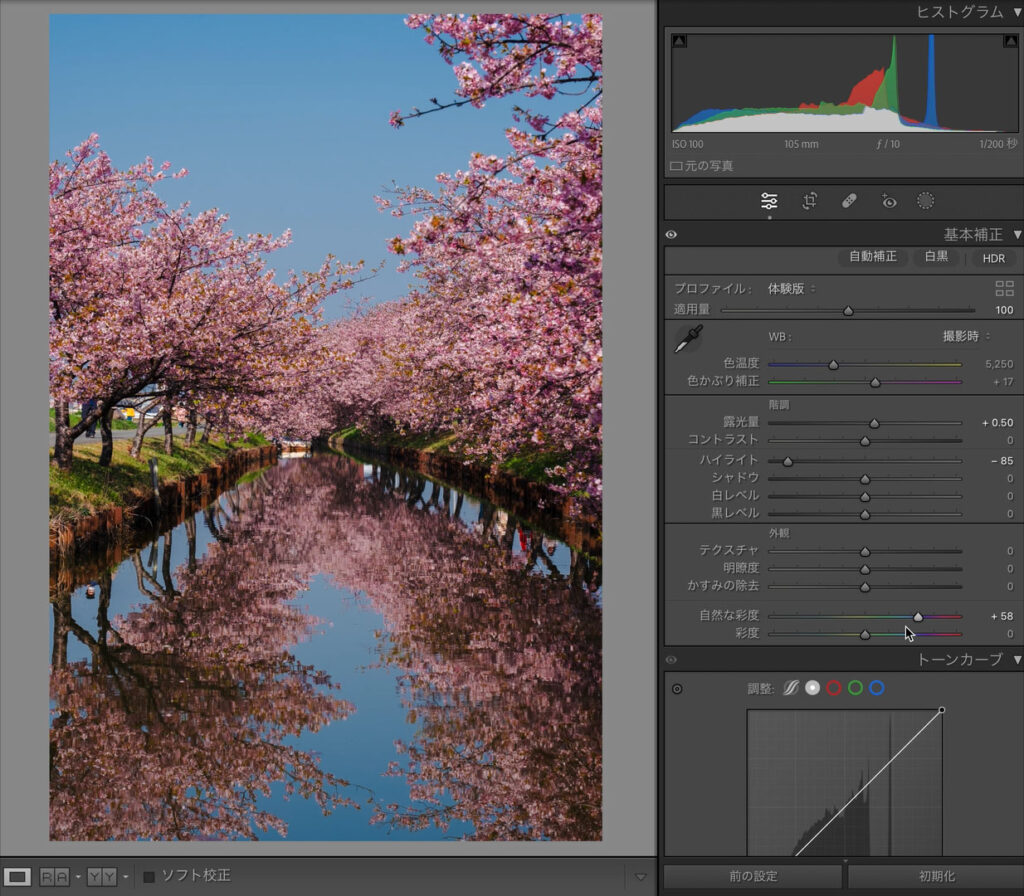The image size is (1024, 896).
Task: Click the 初期化 reset button
Action: (934, 876)
